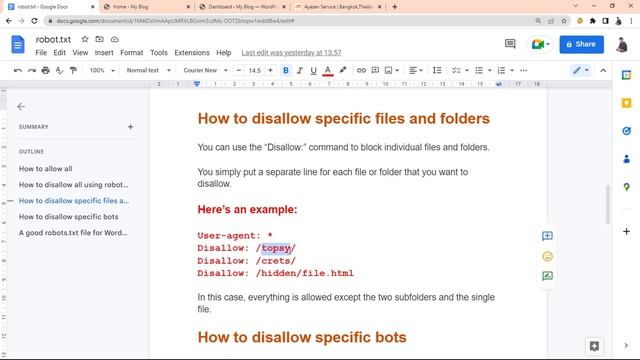Screen dimensions: 640x360
Task: Open Google Maps side panel
Action: tap(626, 187)
